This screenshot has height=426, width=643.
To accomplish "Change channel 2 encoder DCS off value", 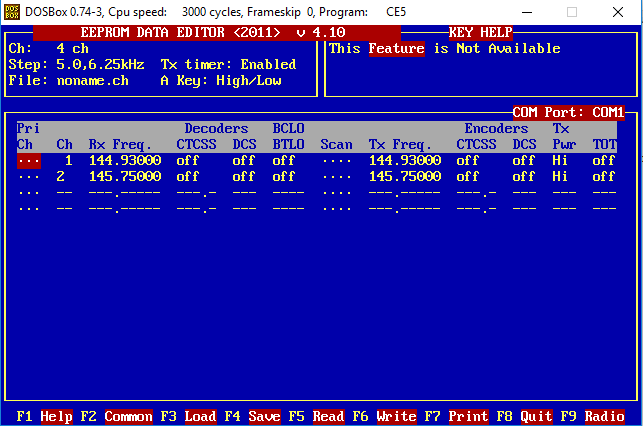I will [524, 176].
